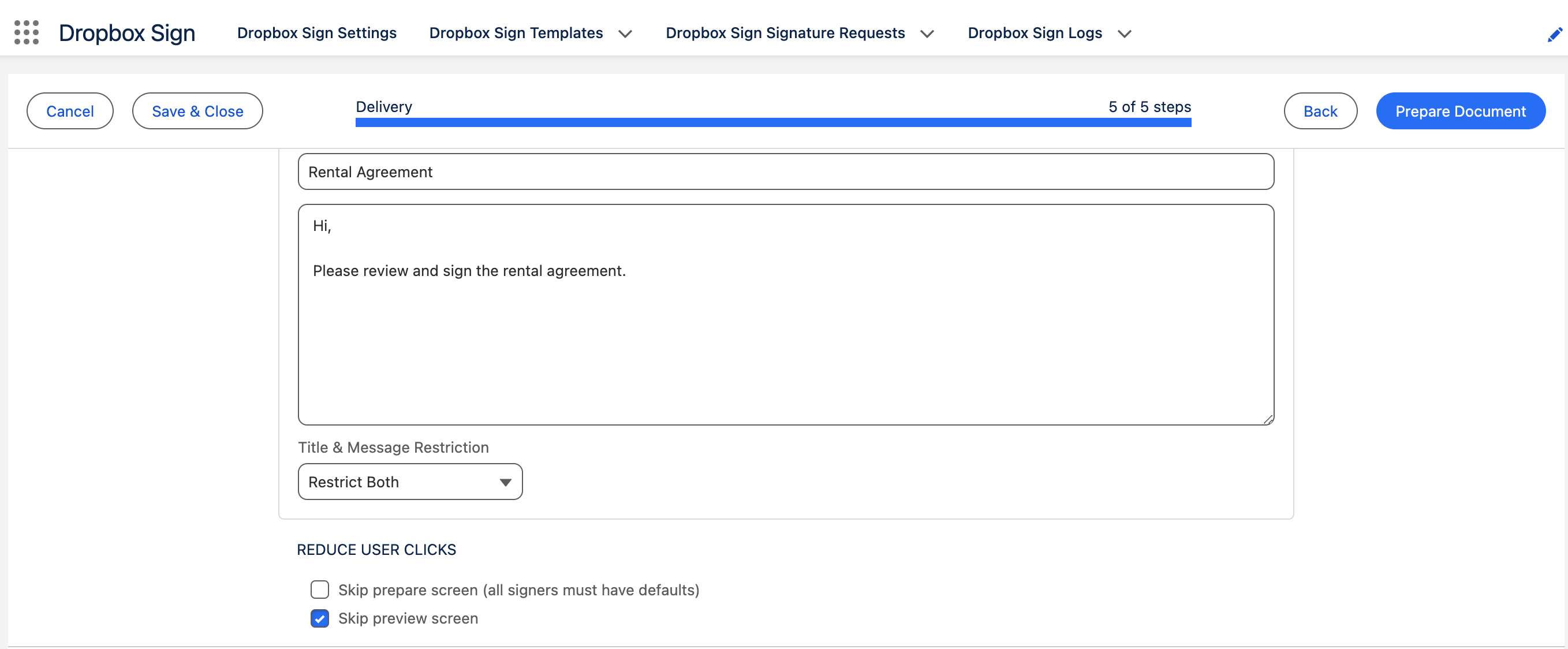Screen dimensions: 1568x649
Task: Switch to Dropbox Sign Signature Requests tab
Action: click(785, 33)
